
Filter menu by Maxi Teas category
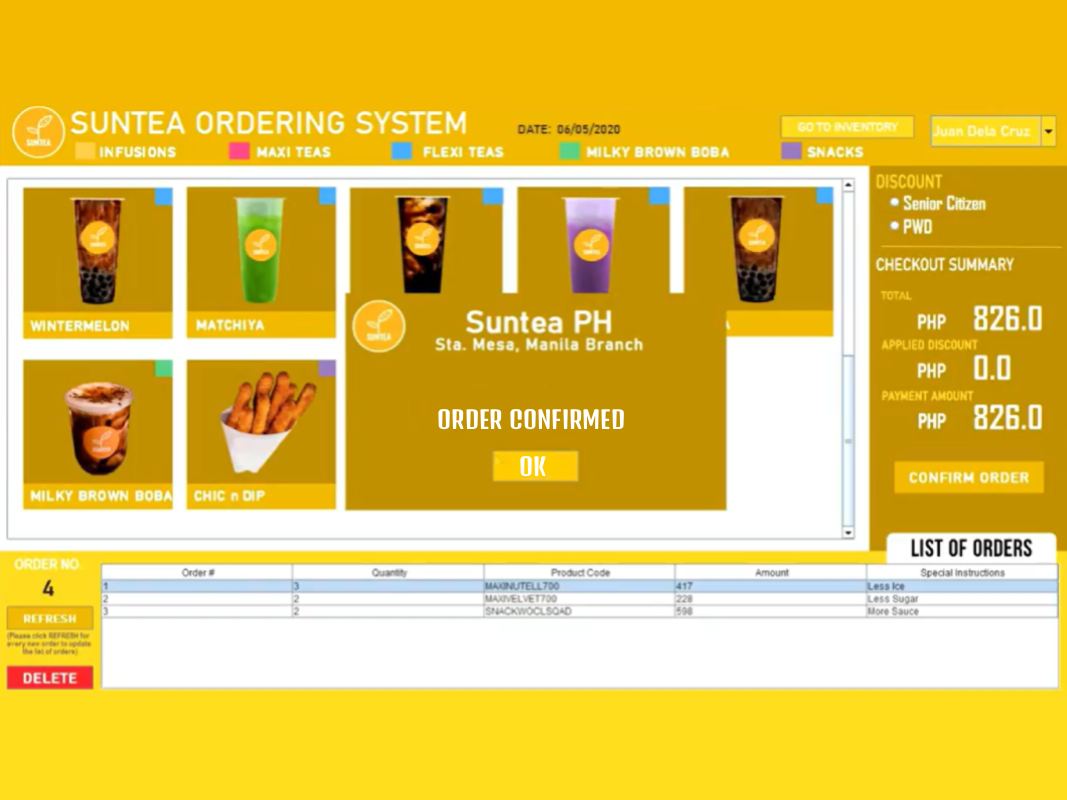pos(293,152)
